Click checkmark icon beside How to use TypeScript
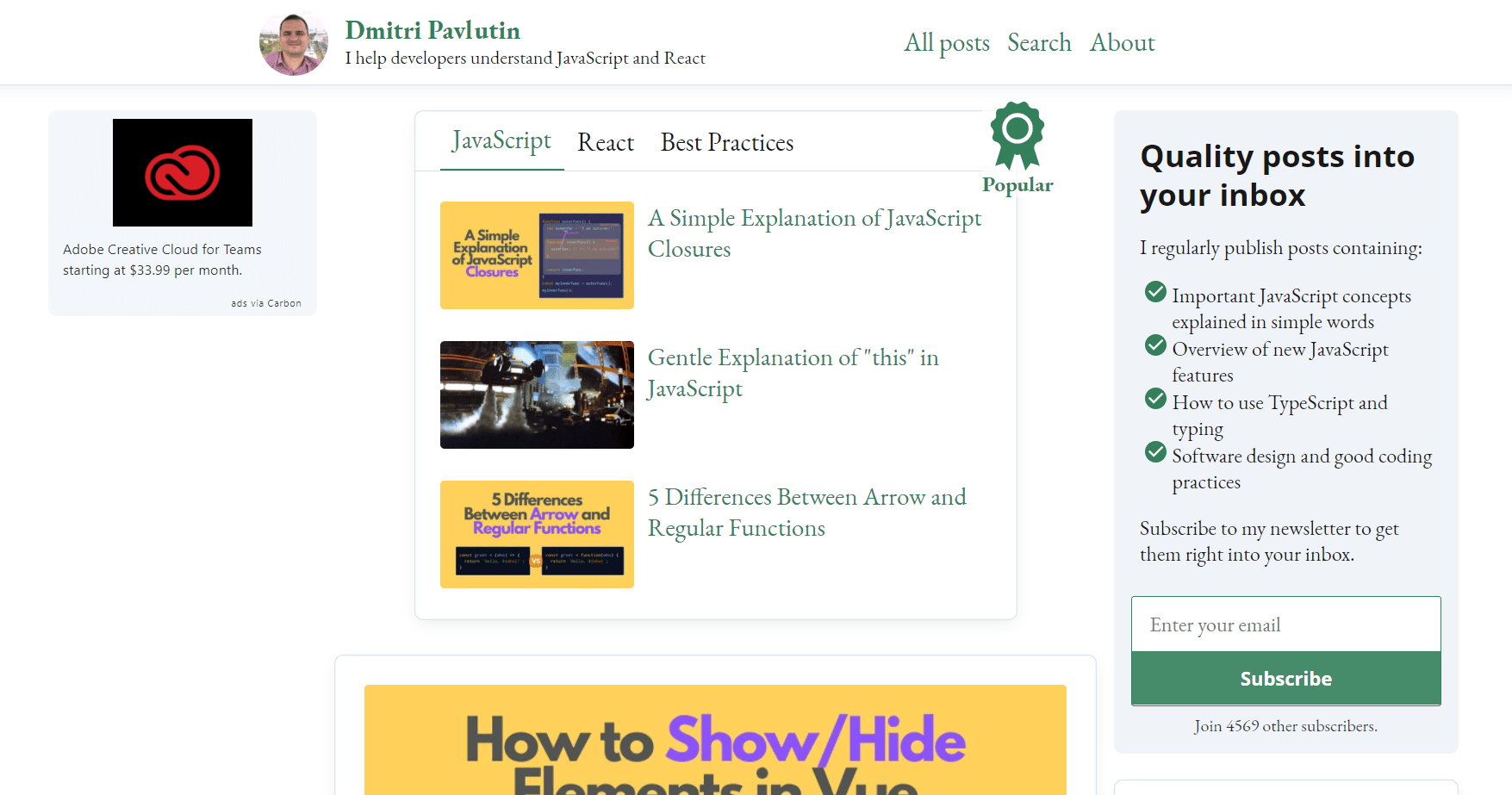The width and height of the screenshot is (1512, 795). 1155,399
